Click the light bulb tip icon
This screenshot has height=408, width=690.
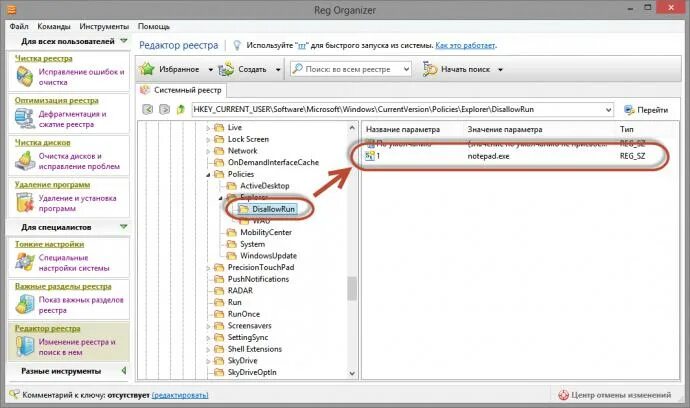point(237,45)
